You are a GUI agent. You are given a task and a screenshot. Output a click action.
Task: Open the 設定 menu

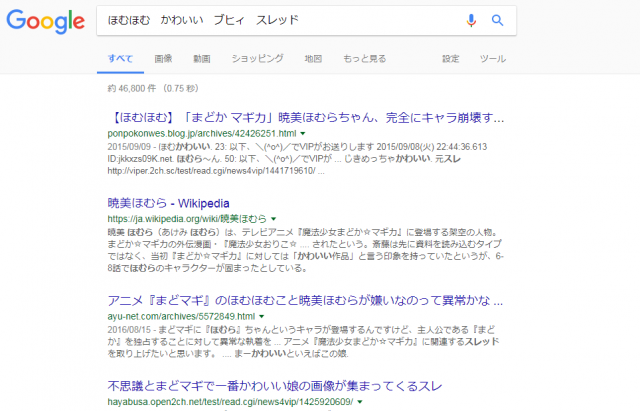pos(451,58)
